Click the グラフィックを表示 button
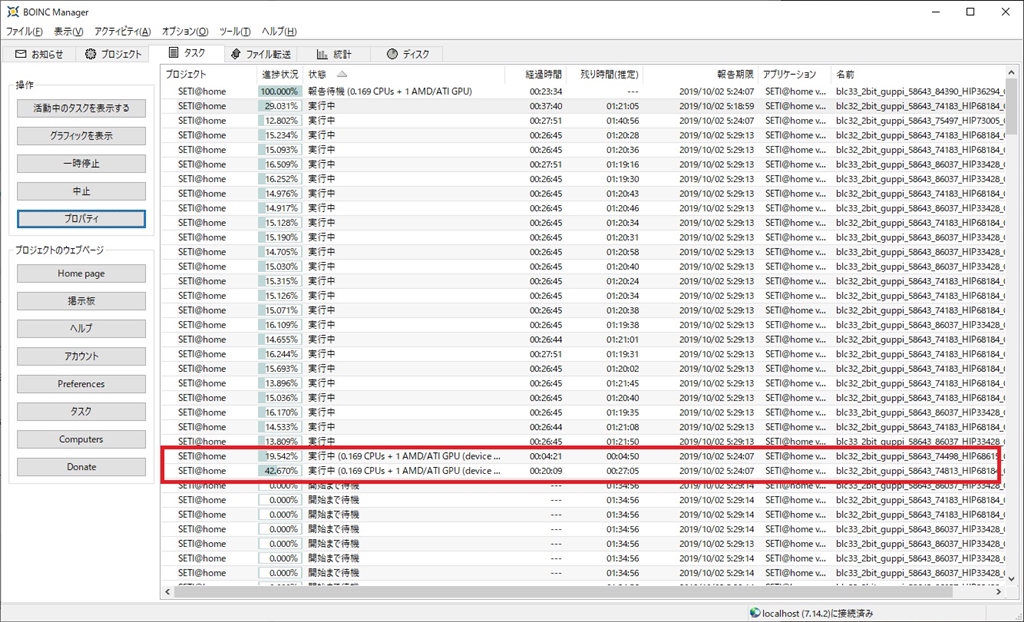The width and height of the screenshot is (1024, 622). tap(81, 136)
